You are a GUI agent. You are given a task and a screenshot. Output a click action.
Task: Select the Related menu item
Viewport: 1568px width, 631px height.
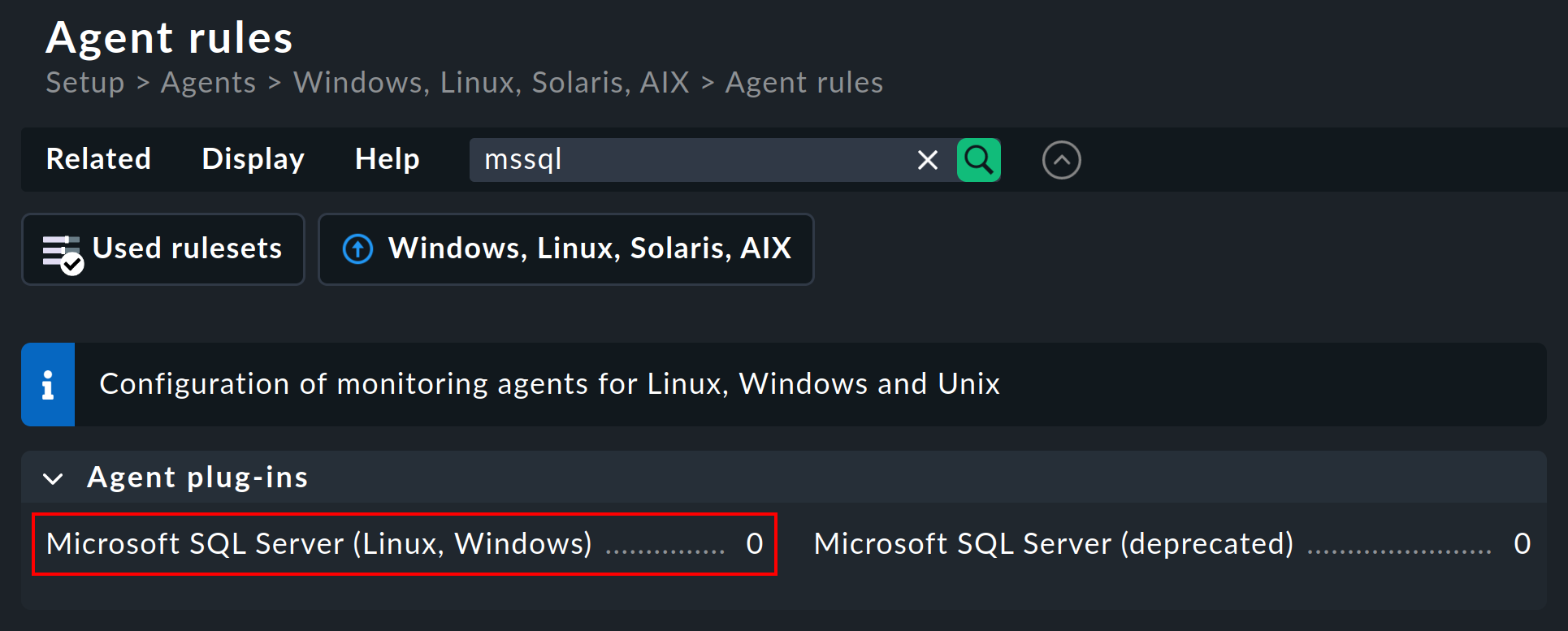[x=98, y=159]
